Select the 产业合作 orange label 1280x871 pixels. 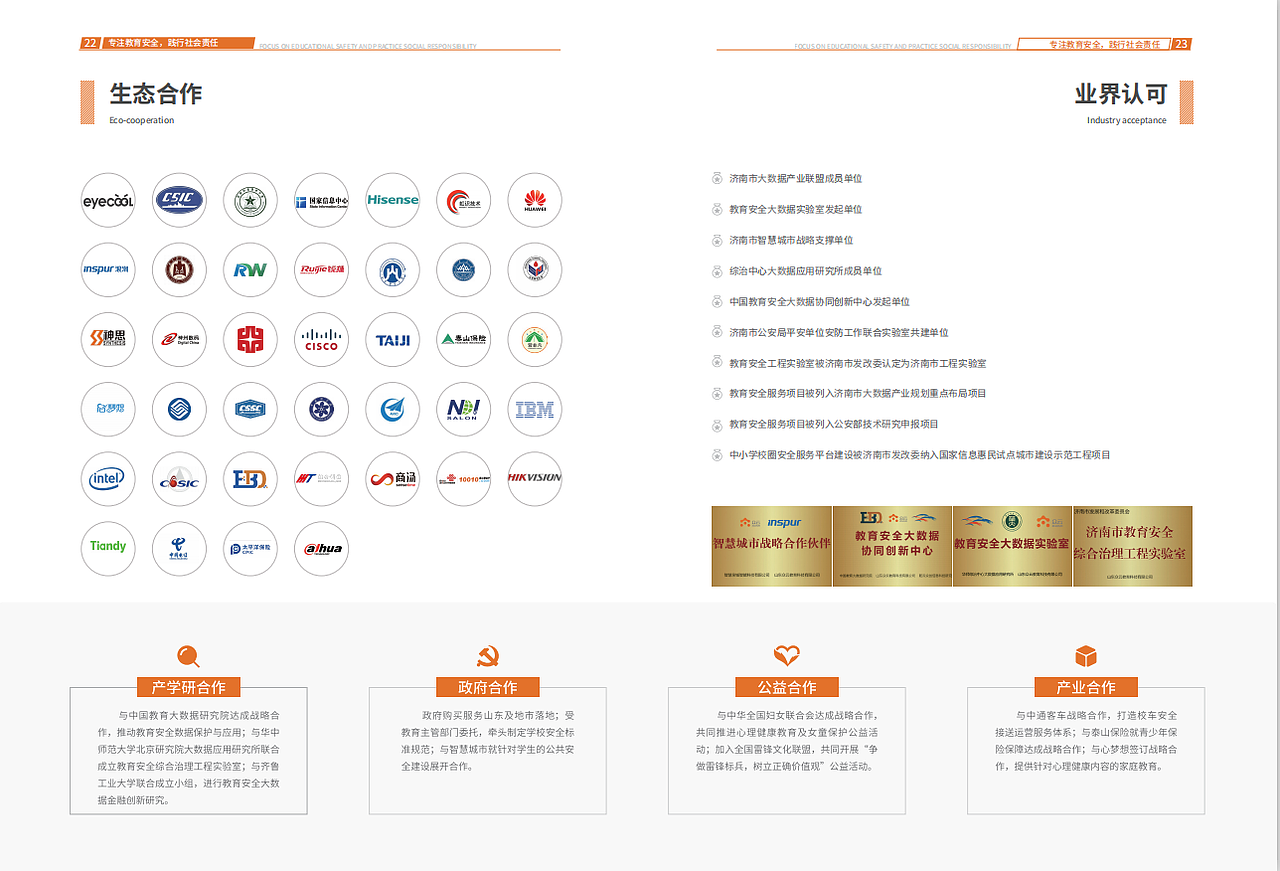(1086, 687)
